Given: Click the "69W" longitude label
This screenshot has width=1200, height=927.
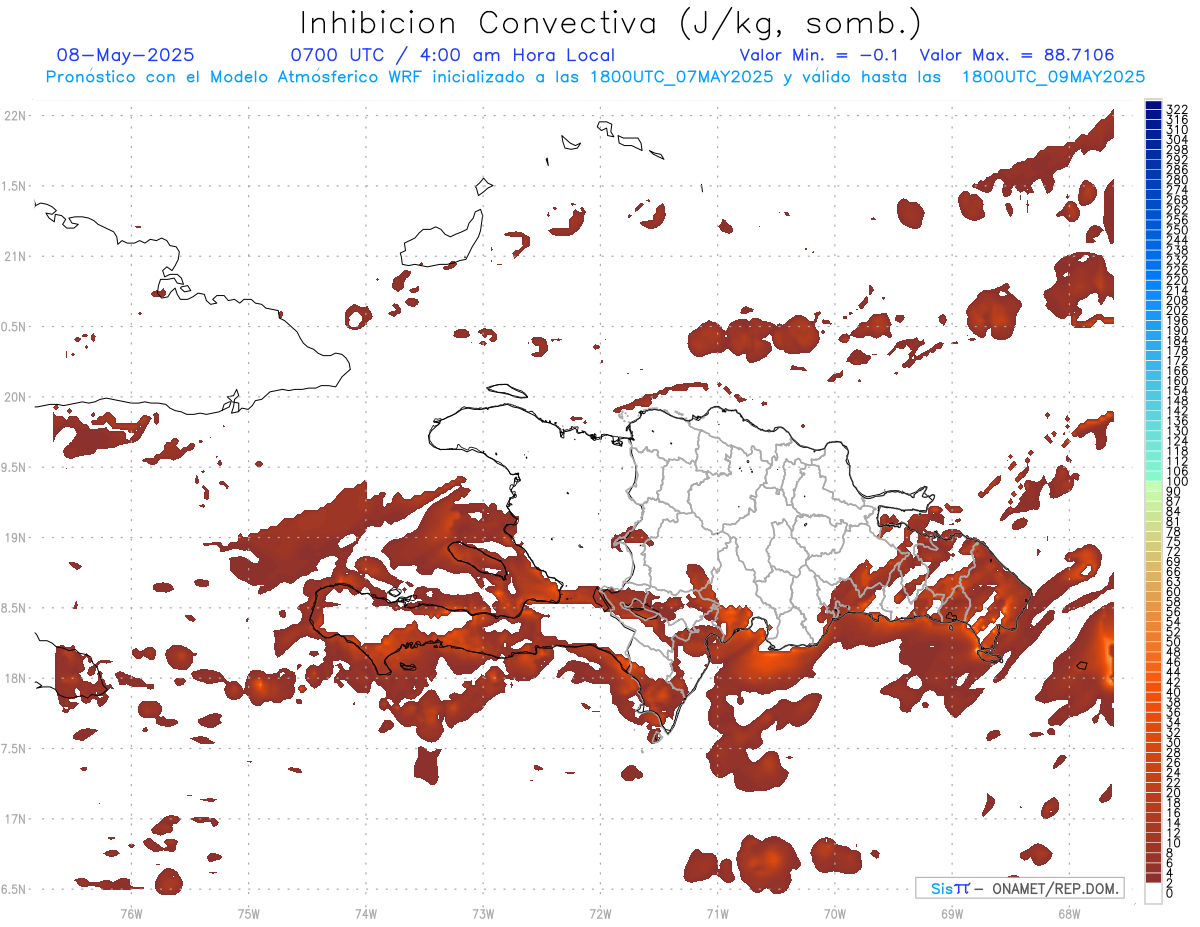Looking at the screenshot, I should click(952, 913).
